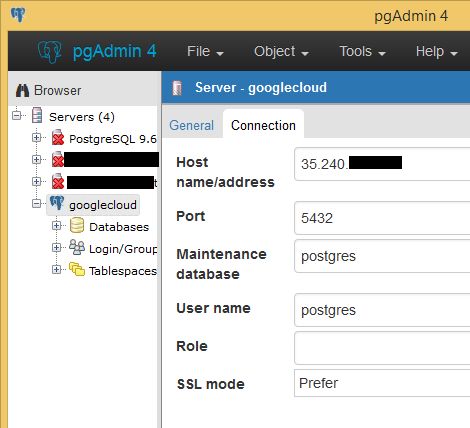
Task: Collapse the googlecloud server node
Action: pyautogui.click(x=36, y=203)
